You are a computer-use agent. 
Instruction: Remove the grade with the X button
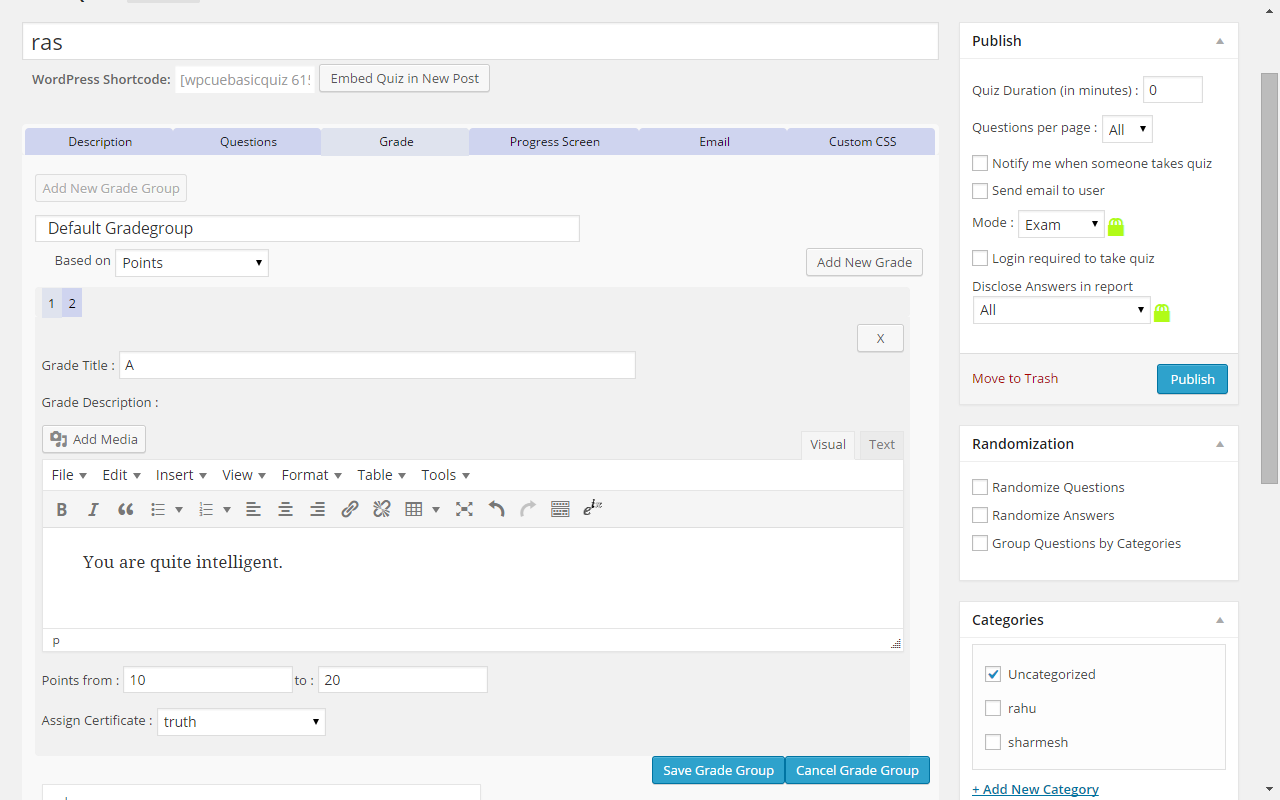880,338
